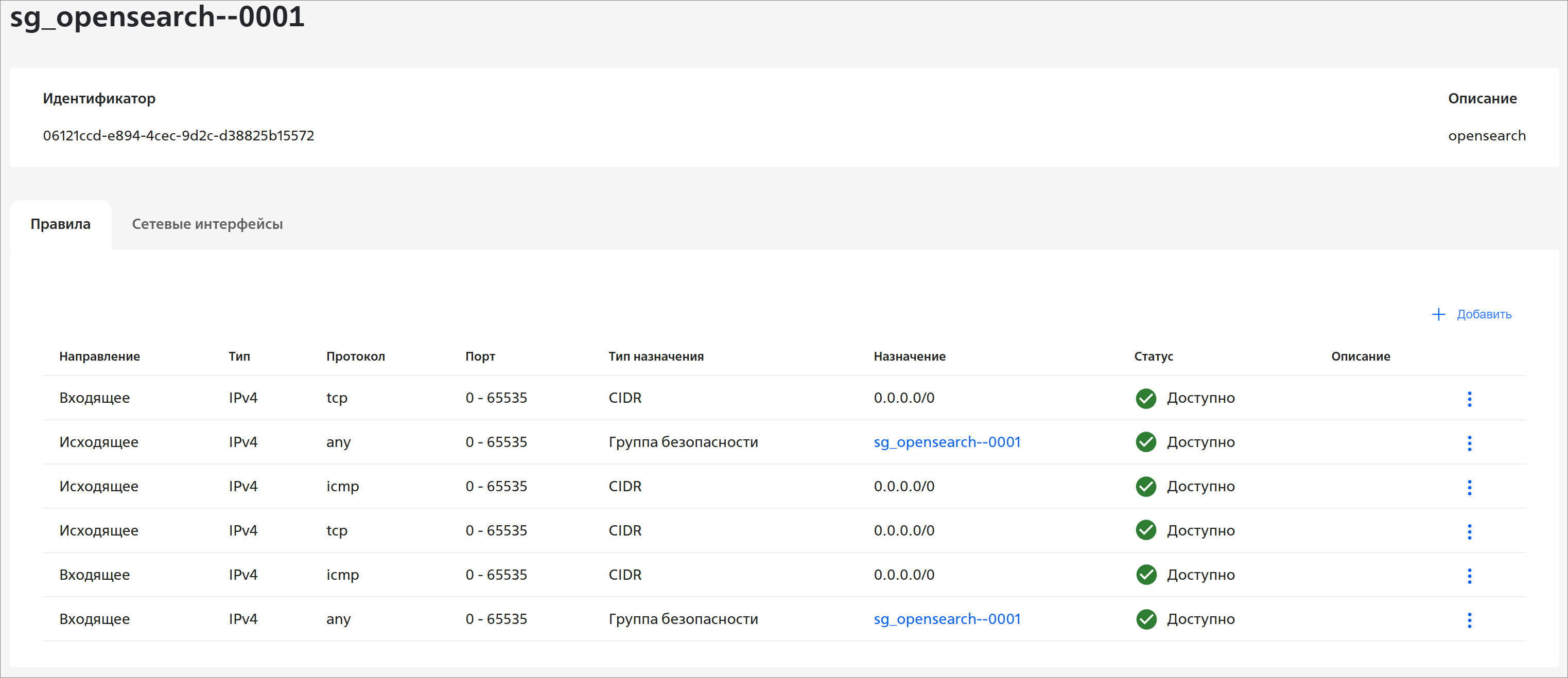Open actions menu for outgoing tcp rule

pos(1469,531)
